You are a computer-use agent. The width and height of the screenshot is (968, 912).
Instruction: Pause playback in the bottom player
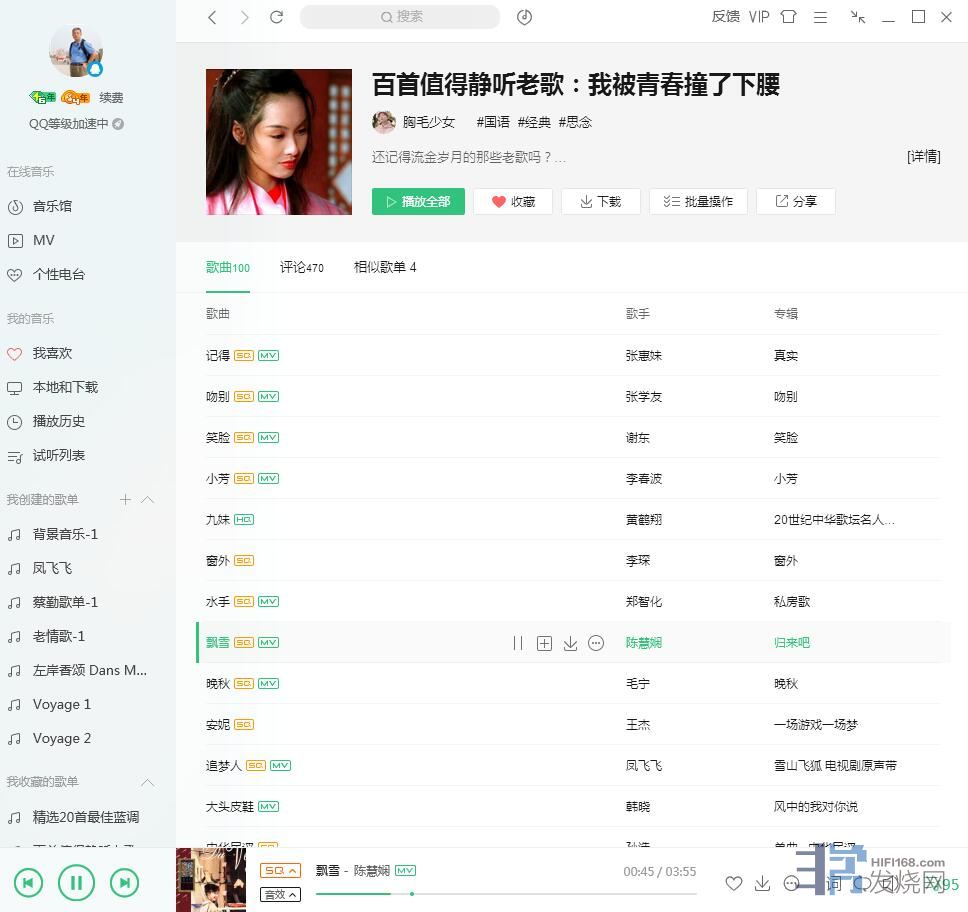tap(76, 881)
